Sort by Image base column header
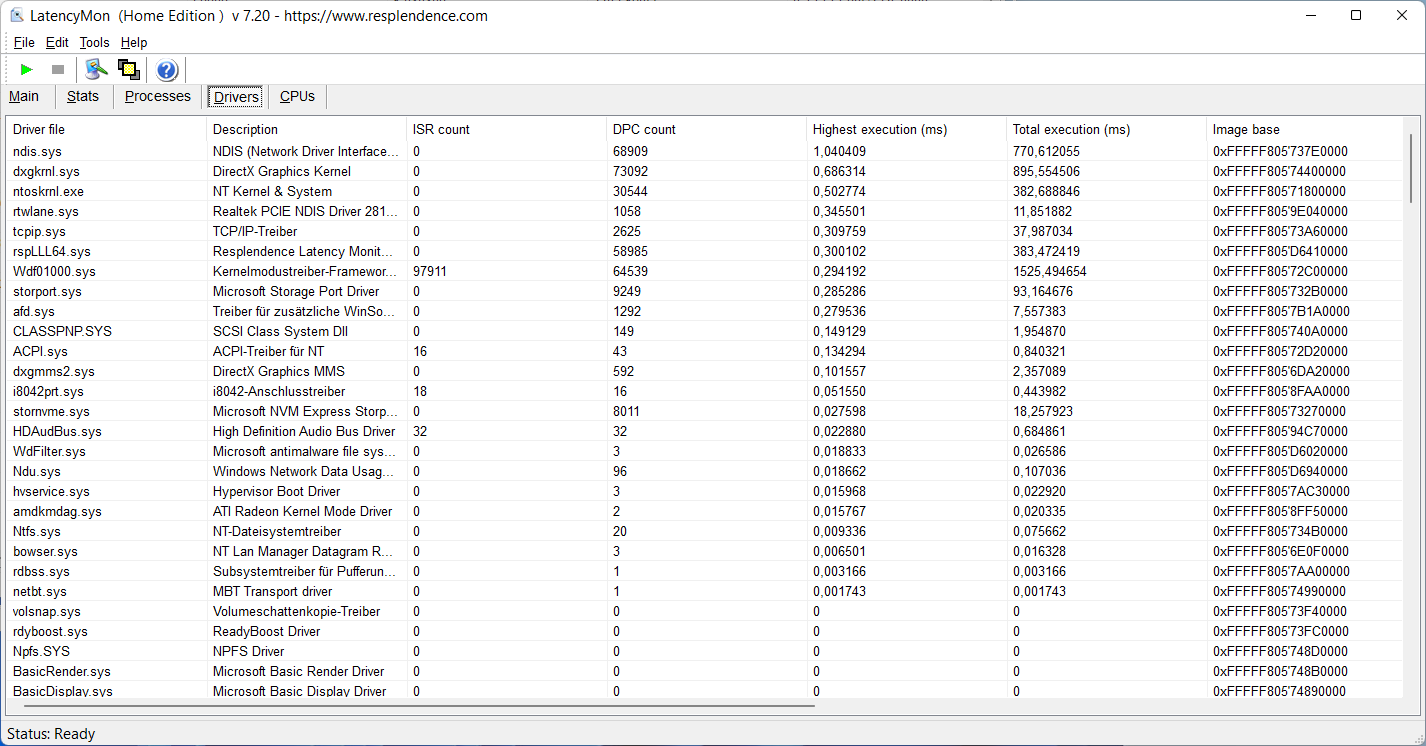 (1304, 129)
